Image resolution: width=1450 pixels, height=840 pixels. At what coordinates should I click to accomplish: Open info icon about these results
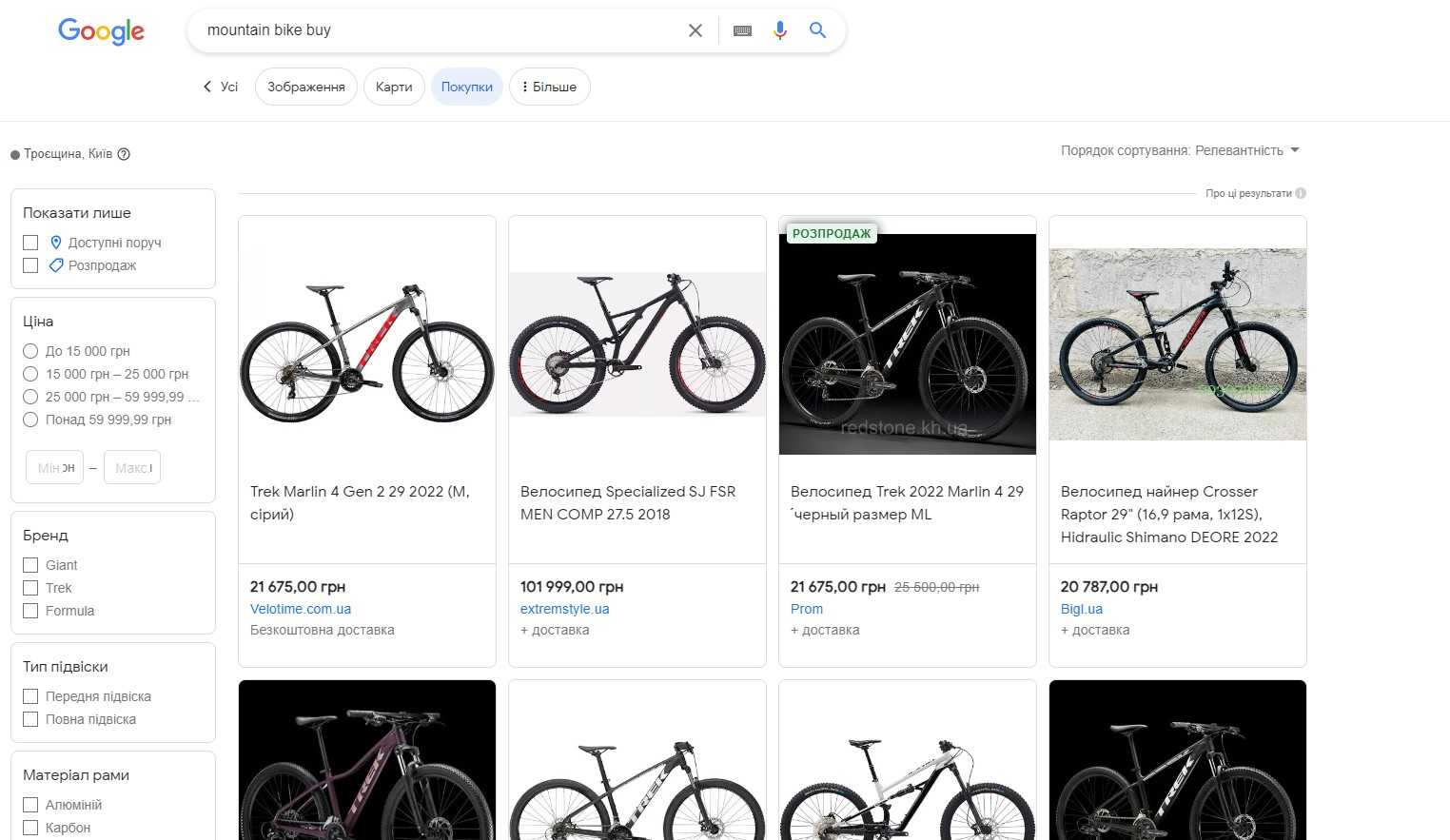click(x=1301, y=193)
